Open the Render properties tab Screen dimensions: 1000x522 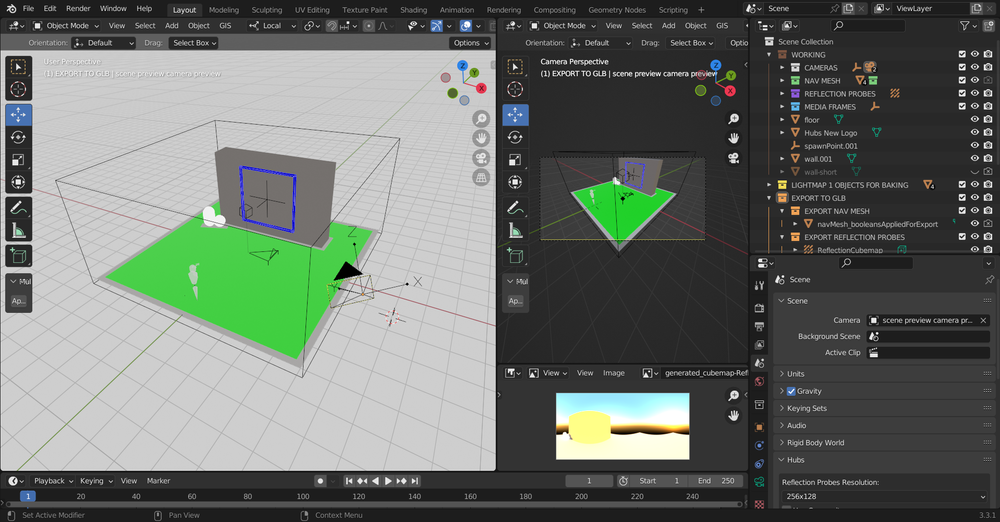click(759, 308)
